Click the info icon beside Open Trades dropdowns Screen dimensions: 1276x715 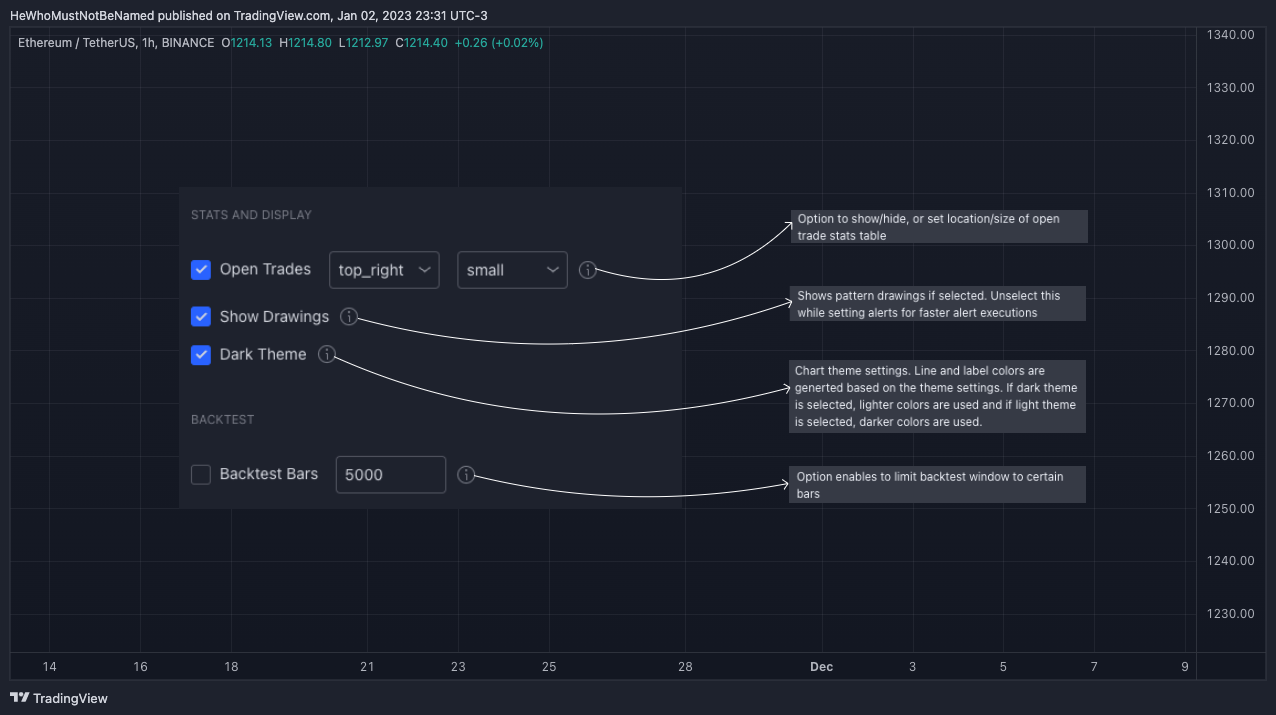coord(588,270)
